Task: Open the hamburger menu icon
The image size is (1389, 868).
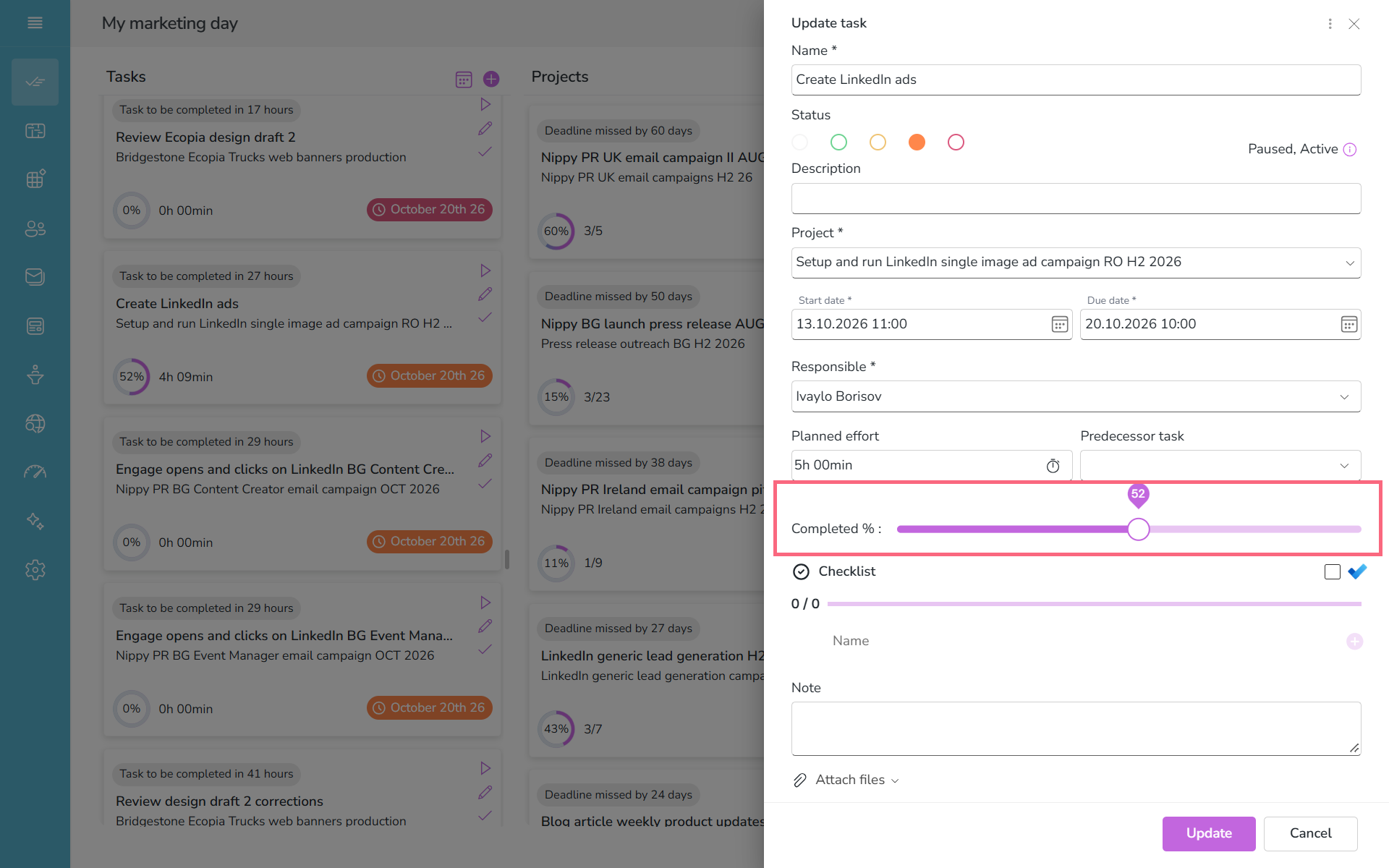Action: pyautogui.click(x=35, y=23)
